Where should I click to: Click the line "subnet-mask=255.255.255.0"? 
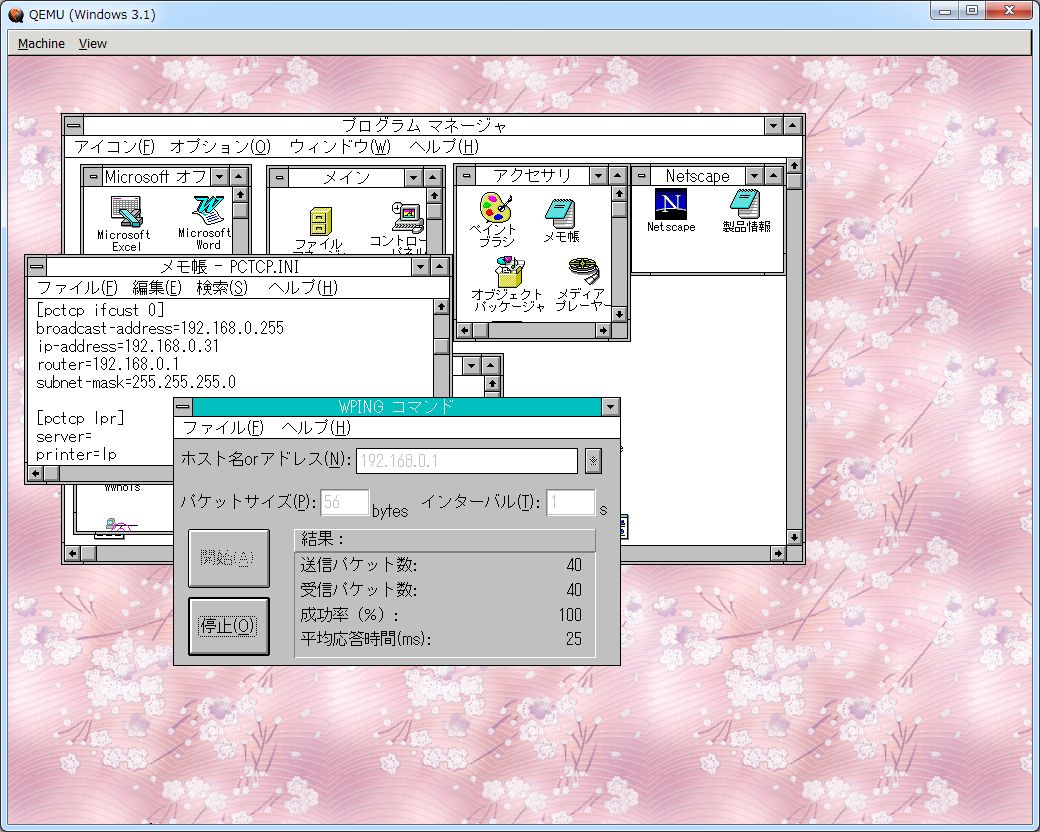pyautogui.click(x=136, y=382)
